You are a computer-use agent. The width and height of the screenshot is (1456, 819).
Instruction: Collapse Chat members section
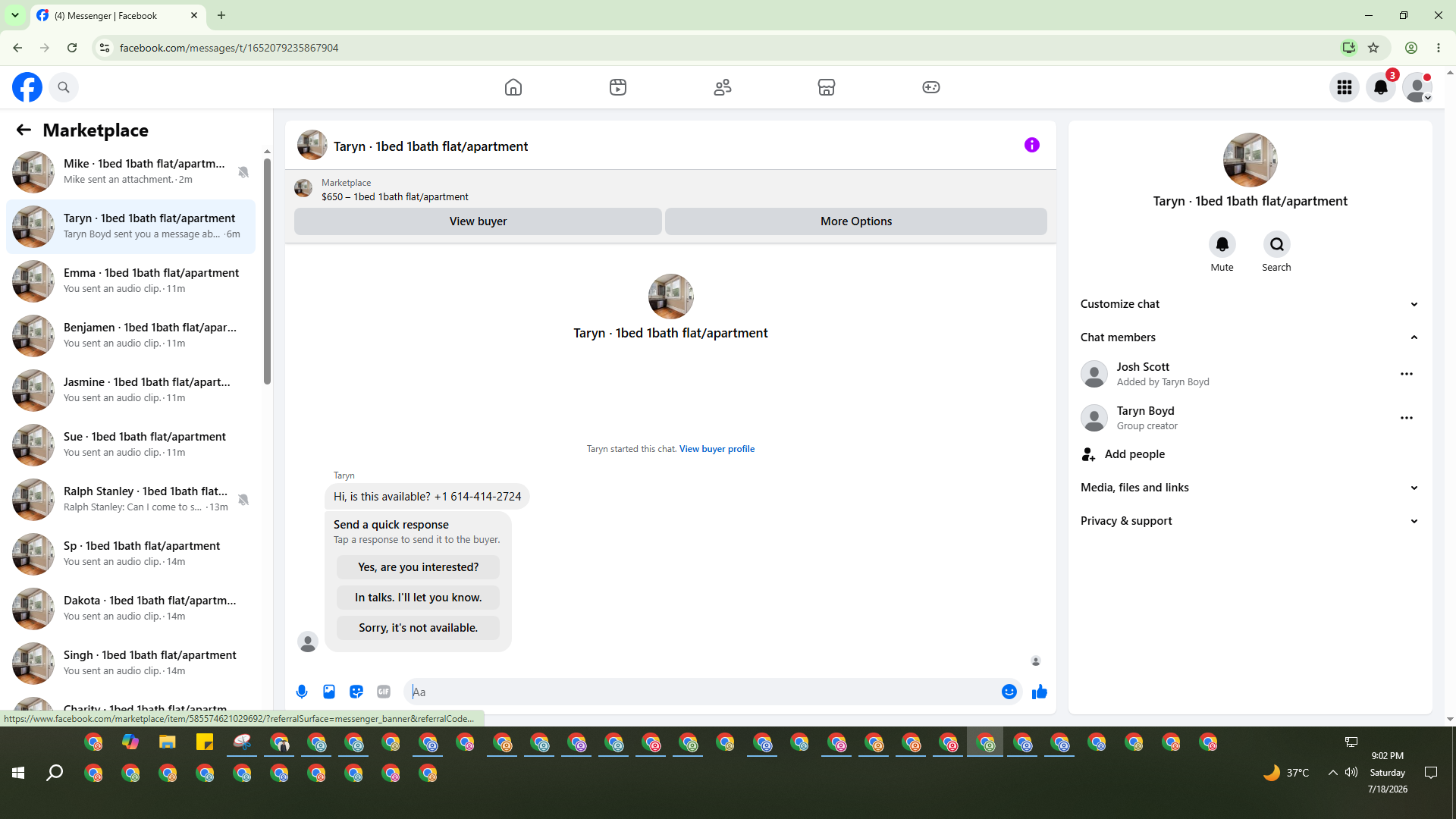click(x=1250, y=337)
